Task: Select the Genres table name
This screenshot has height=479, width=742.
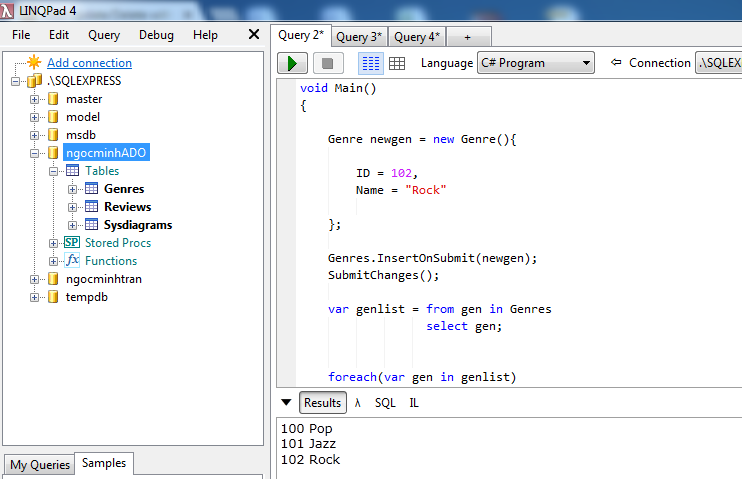Action: click(124, 188)
